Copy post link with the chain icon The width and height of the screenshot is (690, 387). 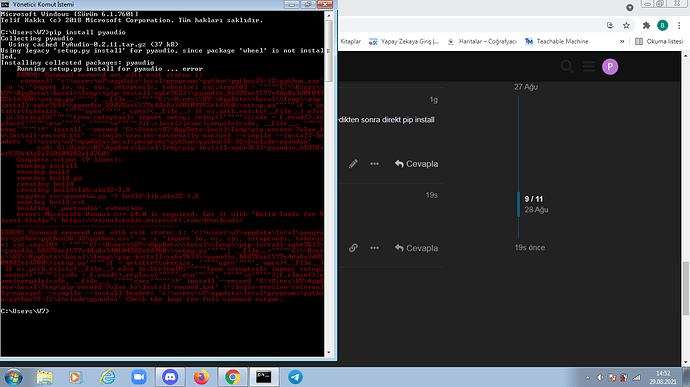[x=353, y=248]
